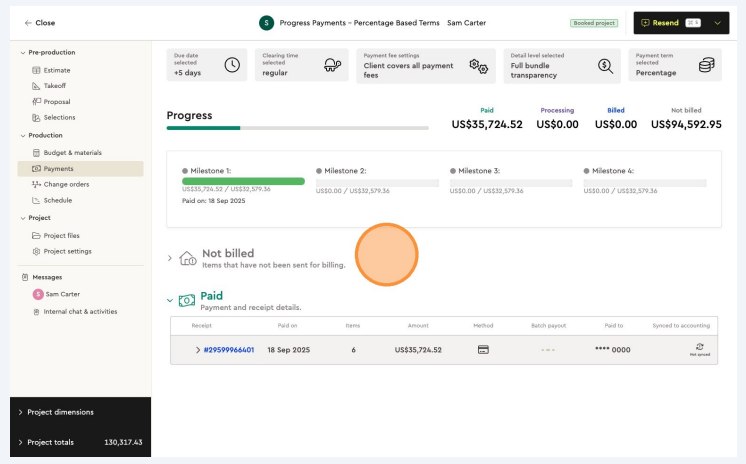Click the piggy bank Clearing time icon
The width and height of the screenshot is (746, 464).
pos(332,66)
